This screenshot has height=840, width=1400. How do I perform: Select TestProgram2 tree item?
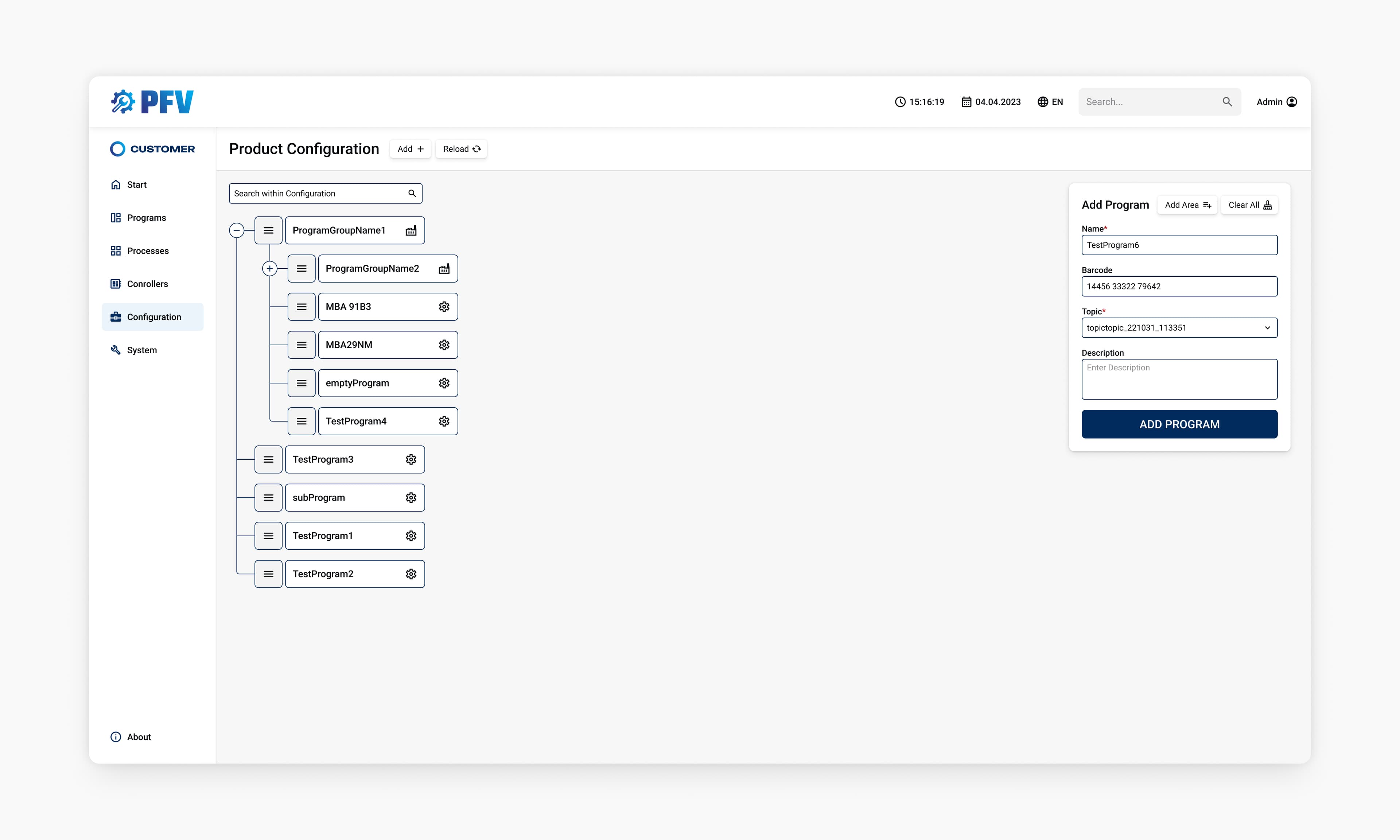pyautogui.click(x=355, y=574)
